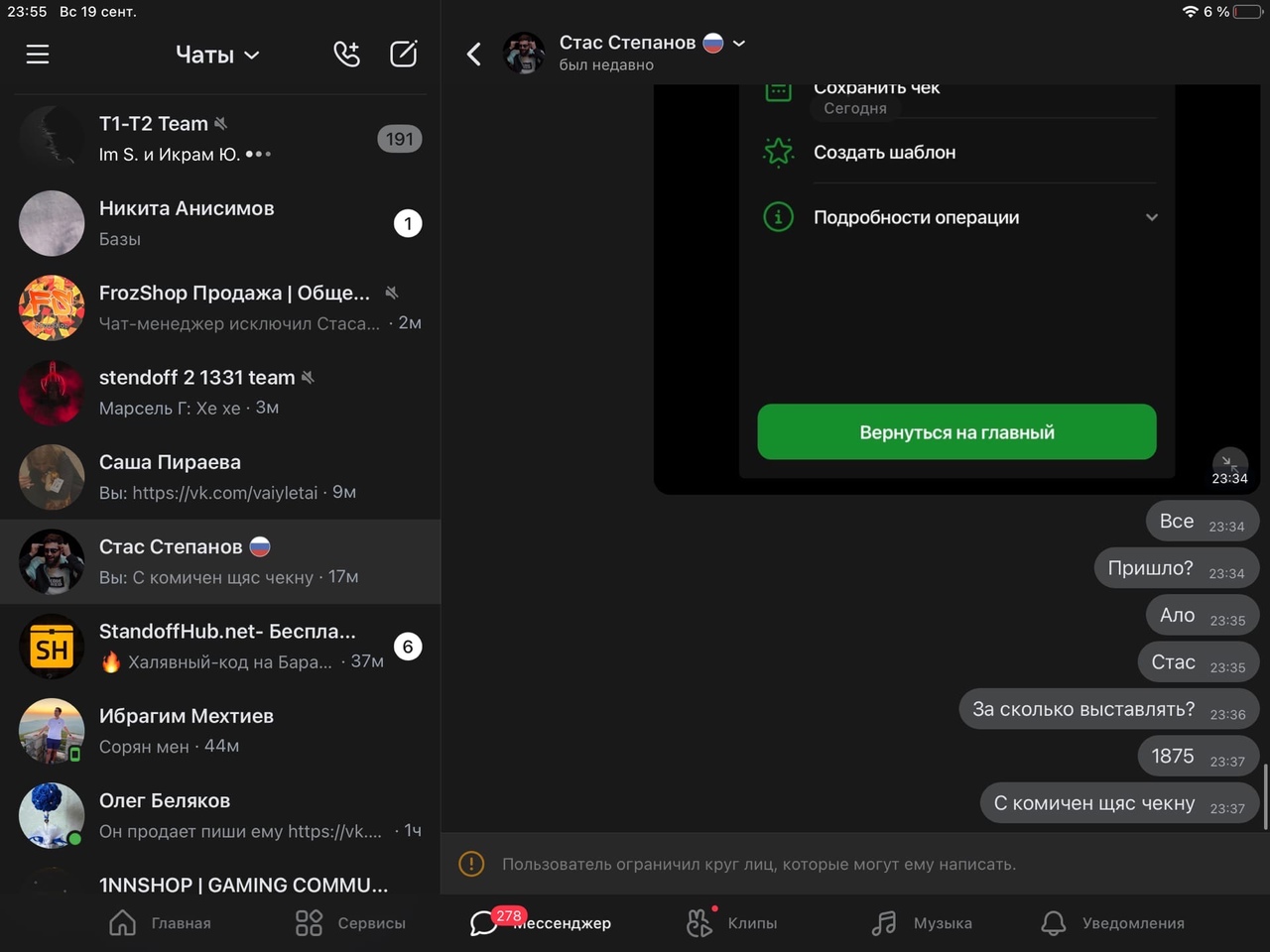Open the Музыка tab
The image size is (1270, 952).
[922, 923]
